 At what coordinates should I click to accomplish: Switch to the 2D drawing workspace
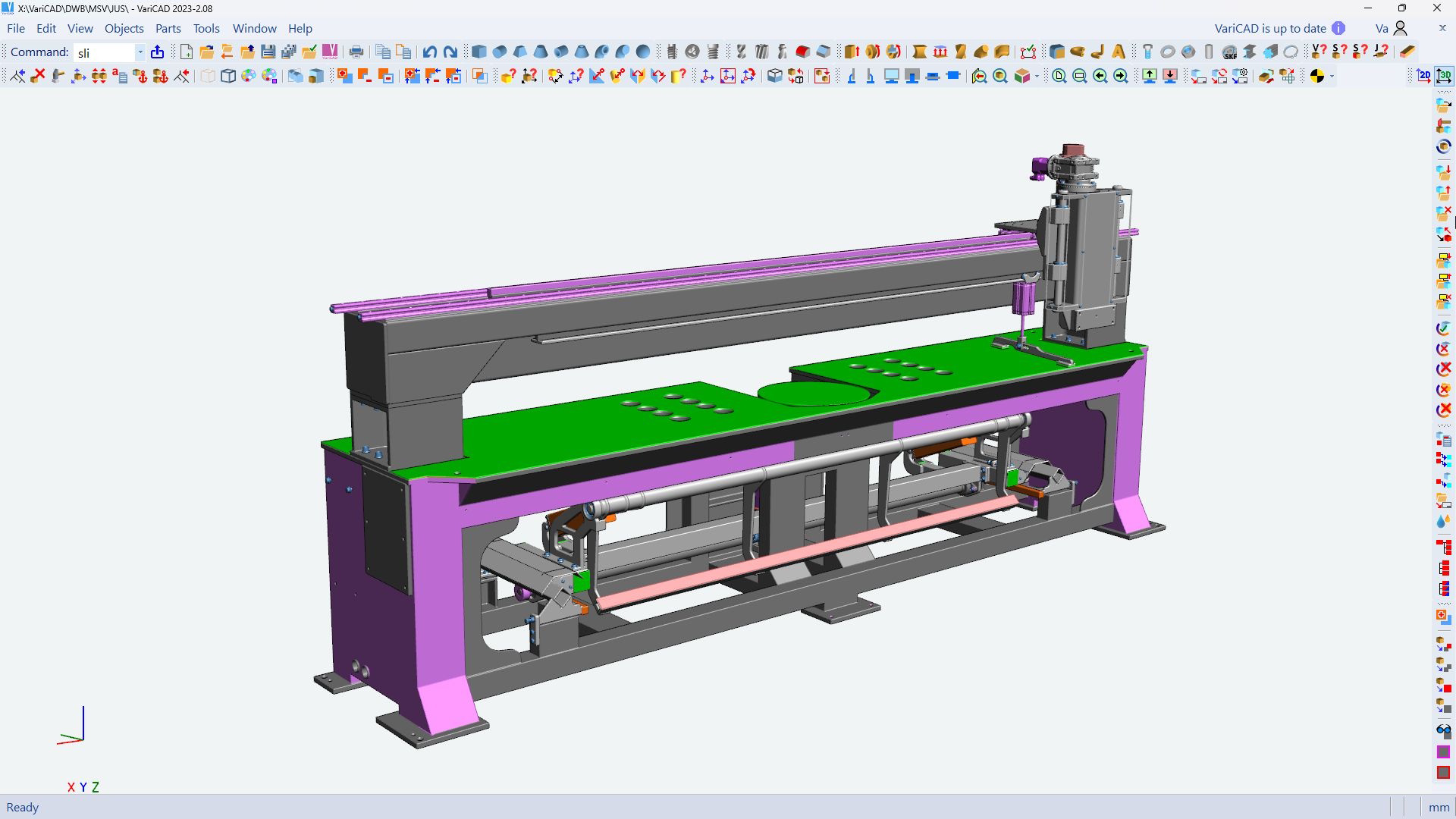coord(1423,76)
